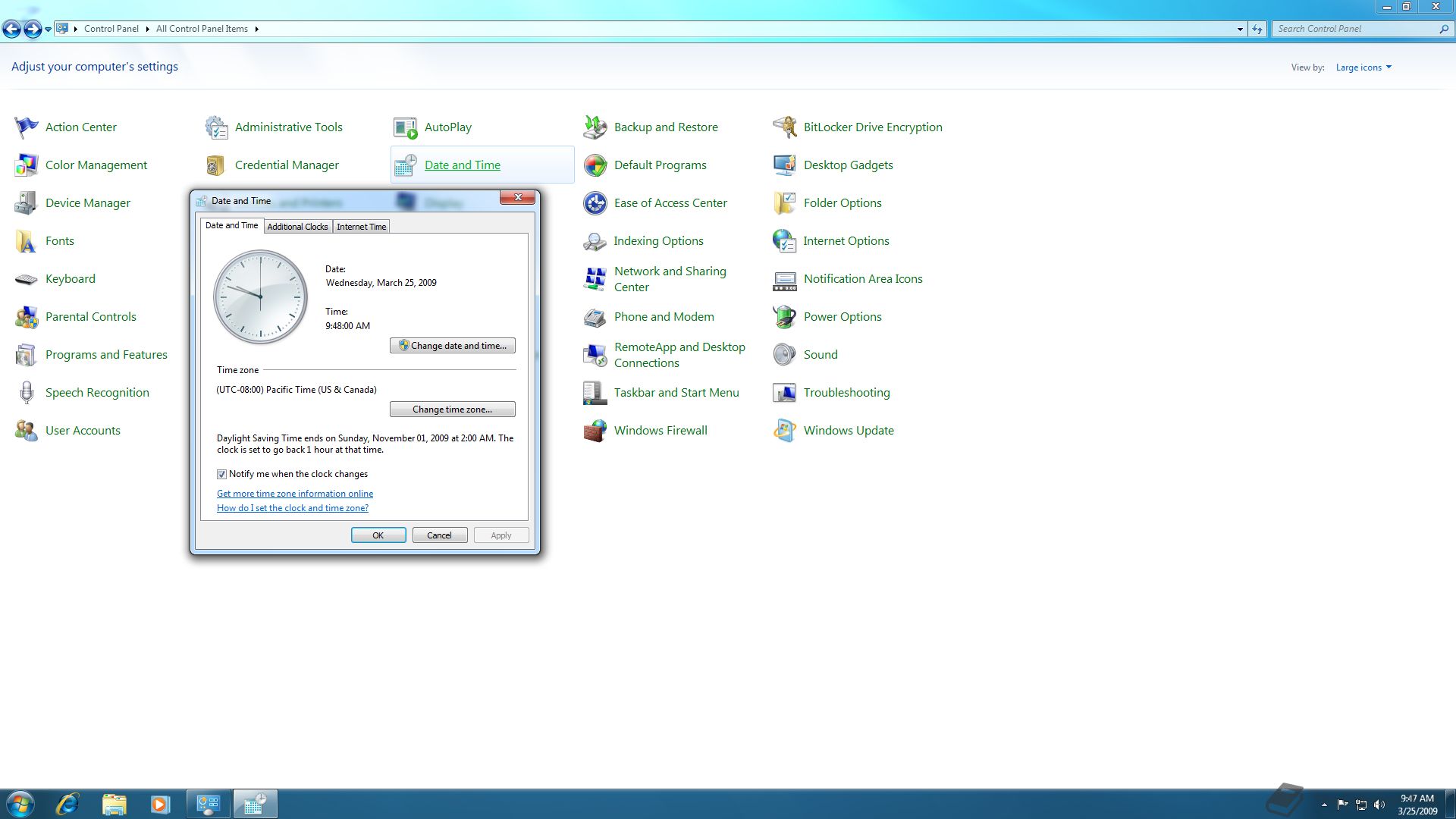Open the Fonts icon
This screenshot has height=819, width=1456.
(26, 241)
